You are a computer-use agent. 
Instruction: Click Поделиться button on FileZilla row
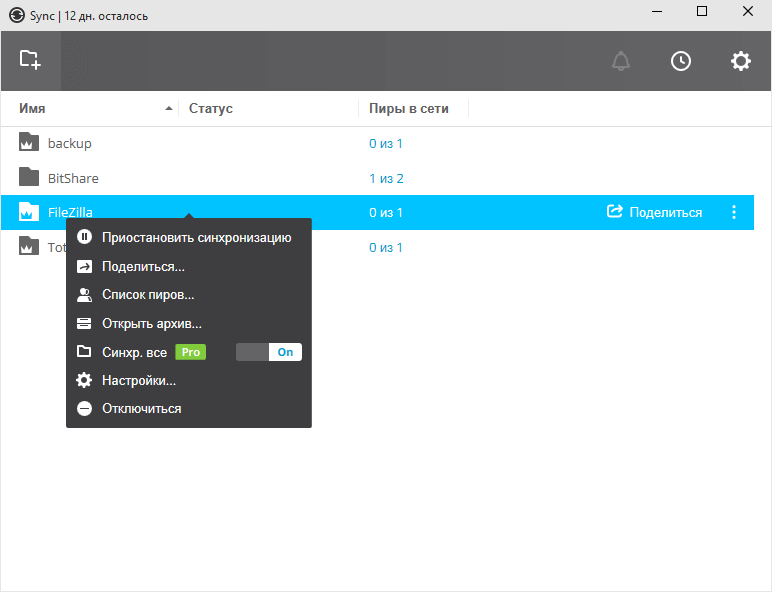(x=654, y=212)
